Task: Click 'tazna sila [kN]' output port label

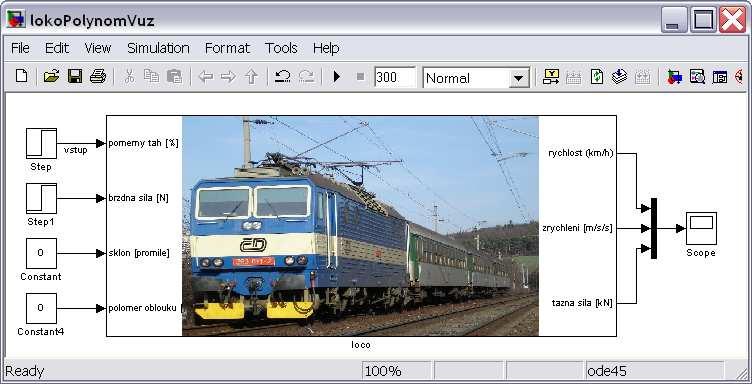Action: pyautogui.click(x=582, y=303)
